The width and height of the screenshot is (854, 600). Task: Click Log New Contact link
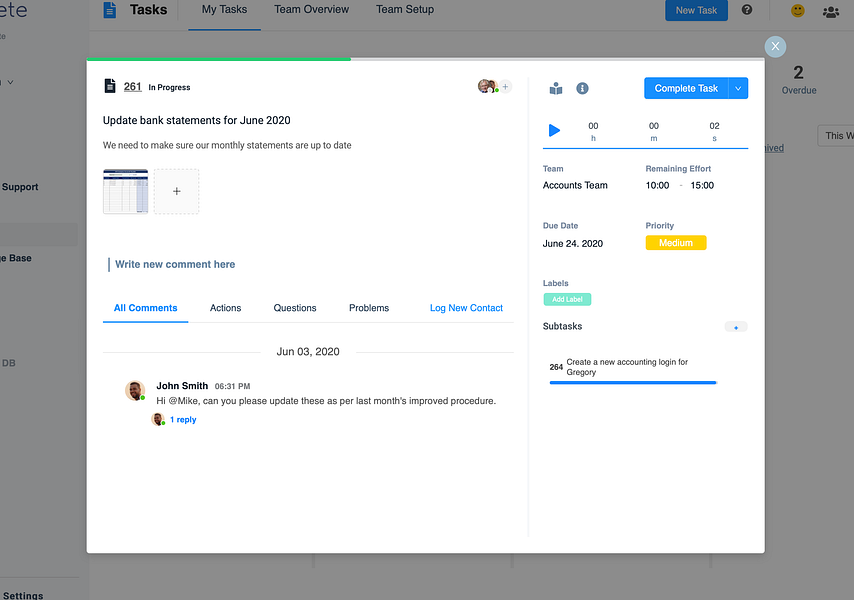pos(466,308)
